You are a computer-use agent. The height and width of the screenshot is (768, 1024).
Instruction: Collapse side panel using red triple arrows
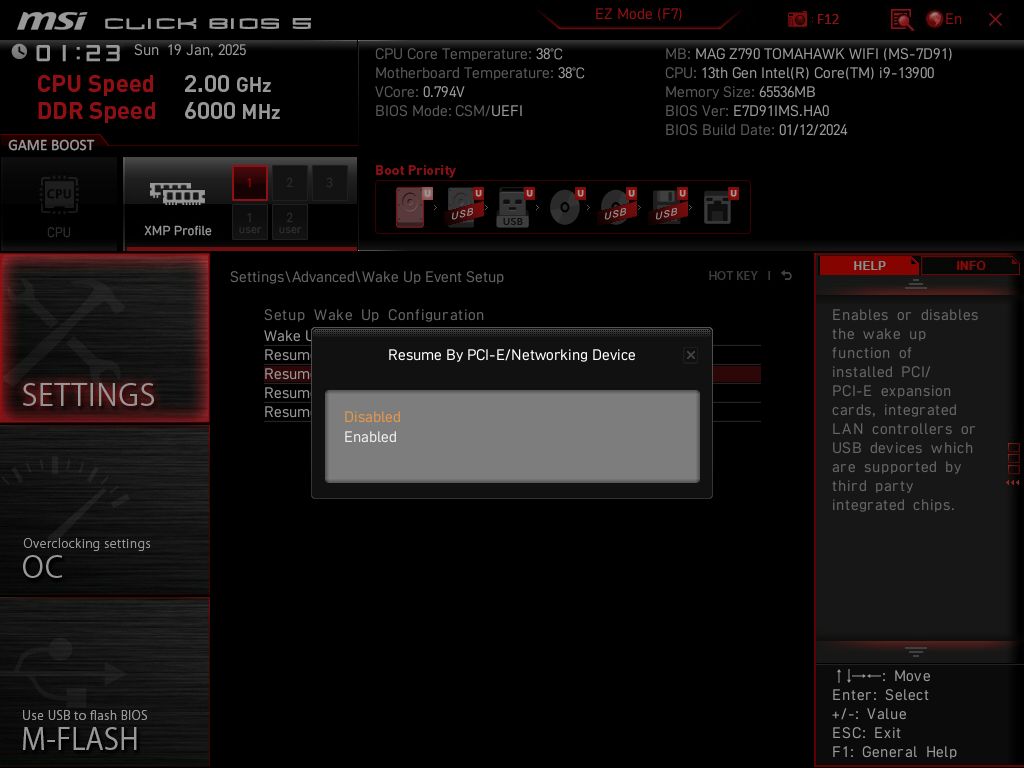[x=1013, y=483]
